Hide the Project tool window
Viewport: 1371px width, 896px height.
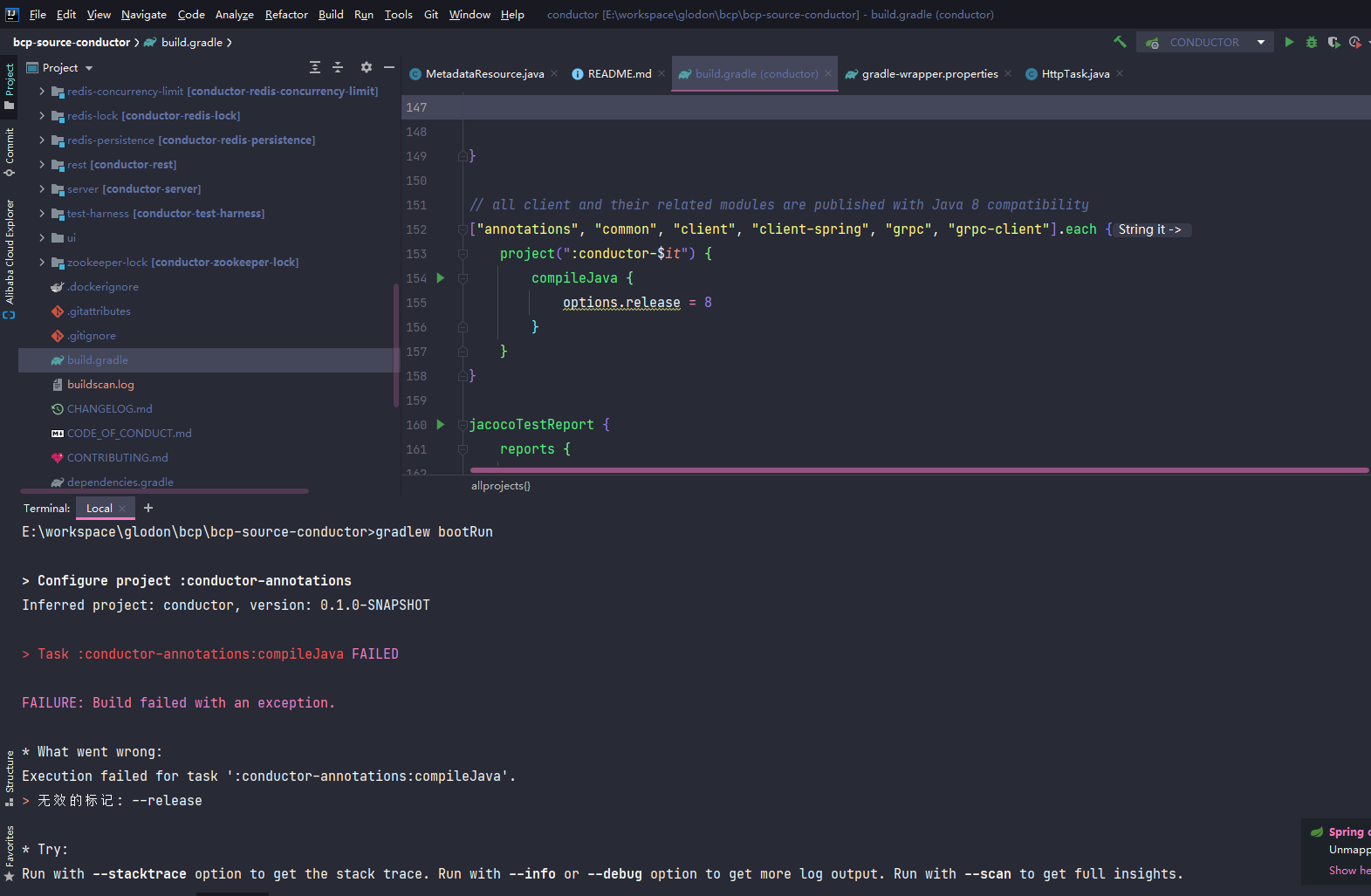[389, 67]
